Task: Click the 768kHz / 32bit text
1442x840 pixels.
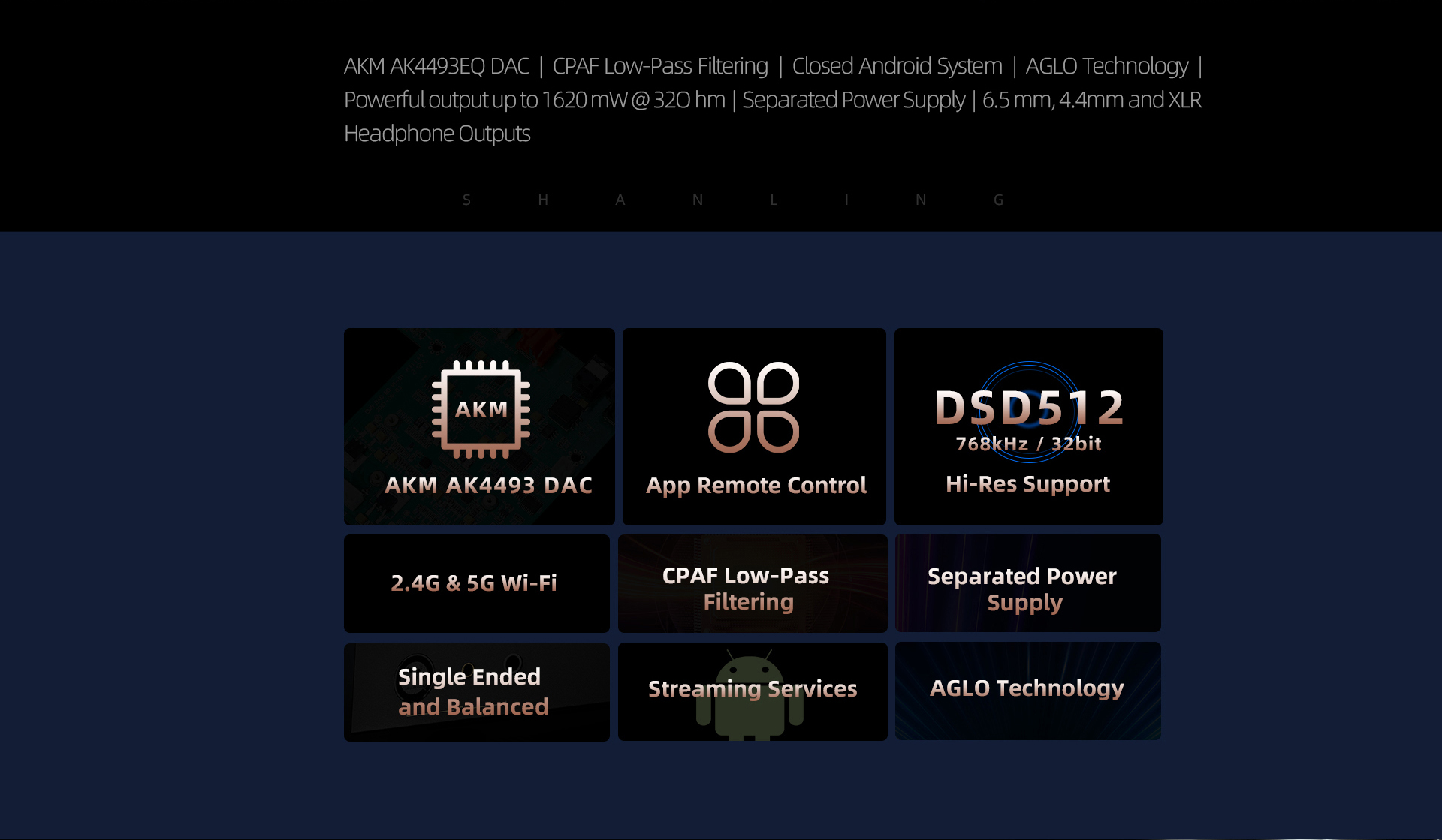Action: pos(1028,444)
